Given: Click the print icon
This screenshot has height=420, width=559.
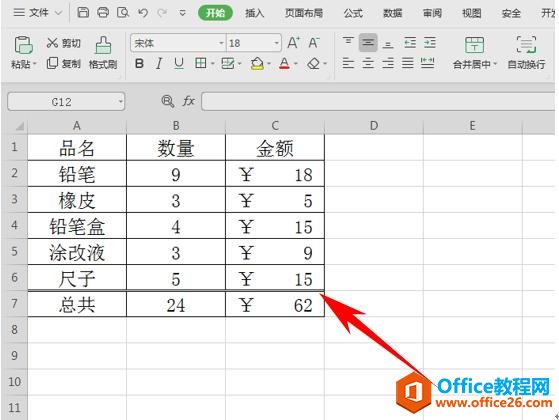Looking at the screenshot, I should point(103,13).
